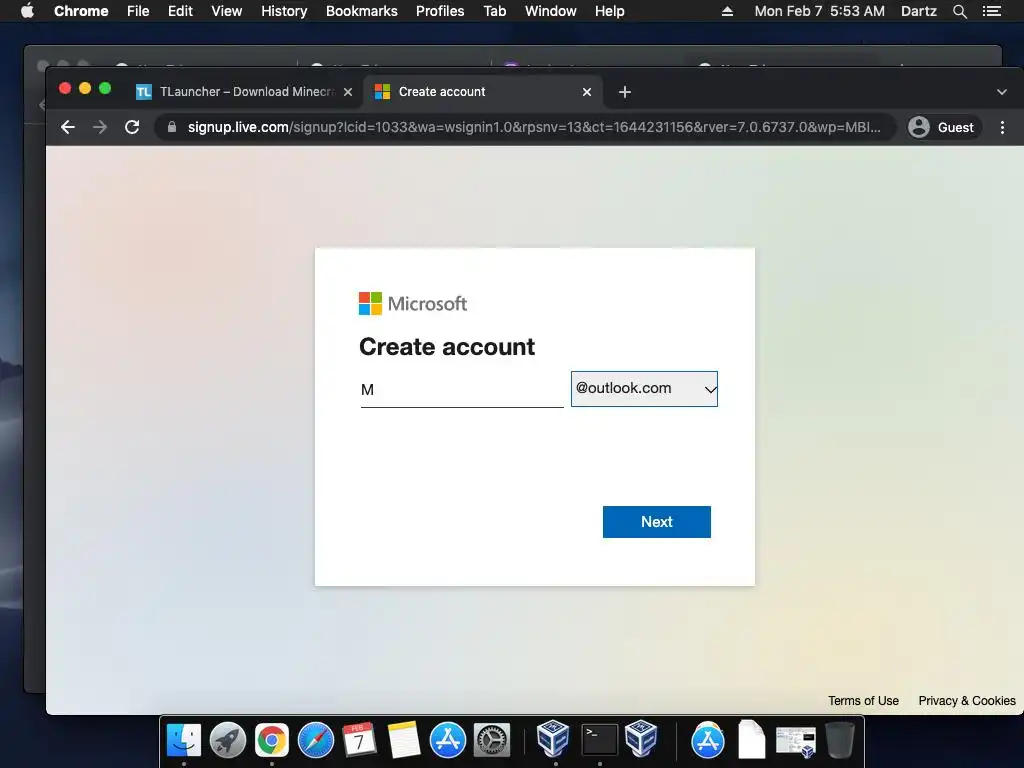
Task: Open Privacy & Cookies link
Action: (x=967, y=701)
